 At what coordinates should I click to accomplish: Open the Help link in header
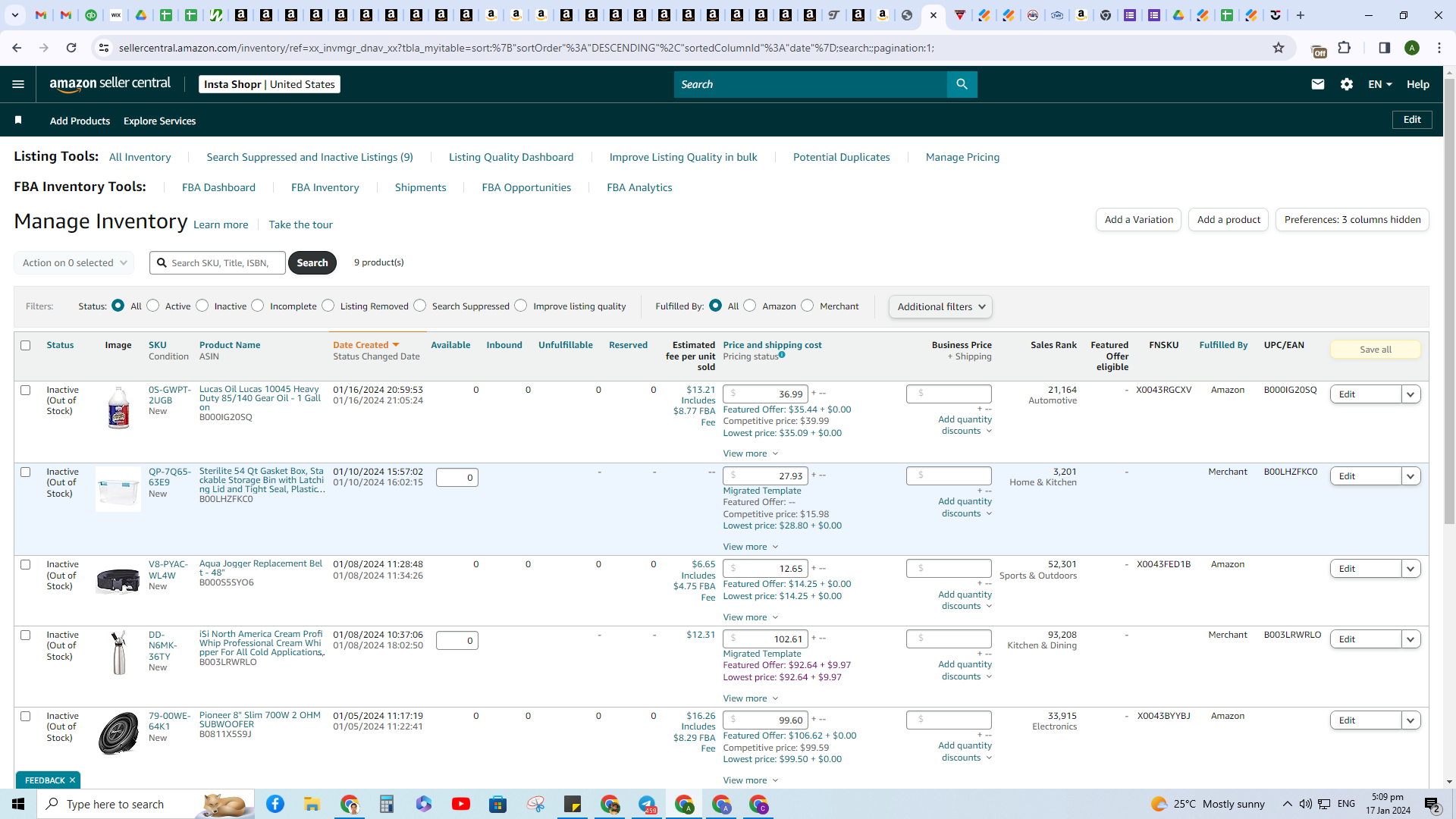pos(1417,84)
